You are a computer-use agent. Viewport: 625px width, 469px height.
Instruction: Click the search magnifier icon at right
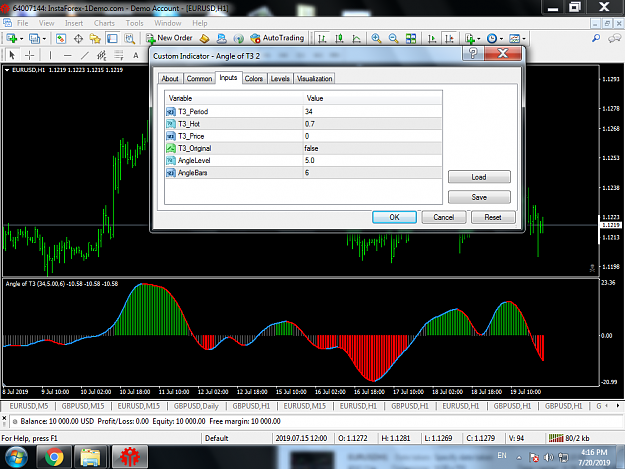coord(596,39)
